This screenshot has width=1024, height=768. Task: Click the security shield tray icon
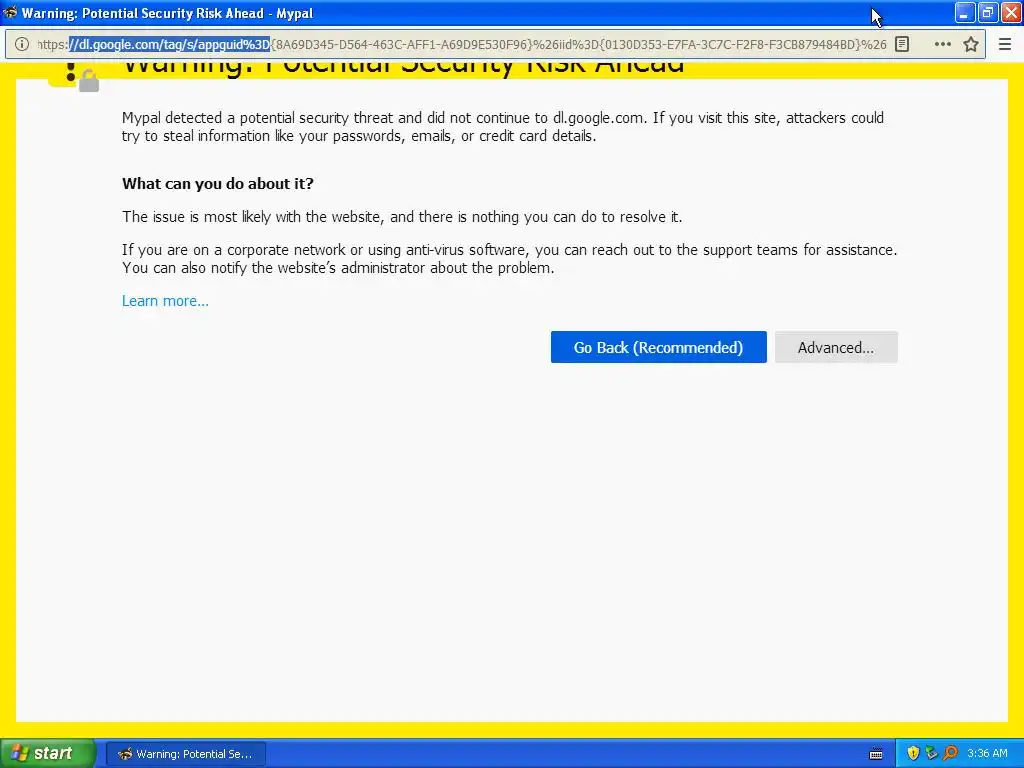tap(913, 753)
